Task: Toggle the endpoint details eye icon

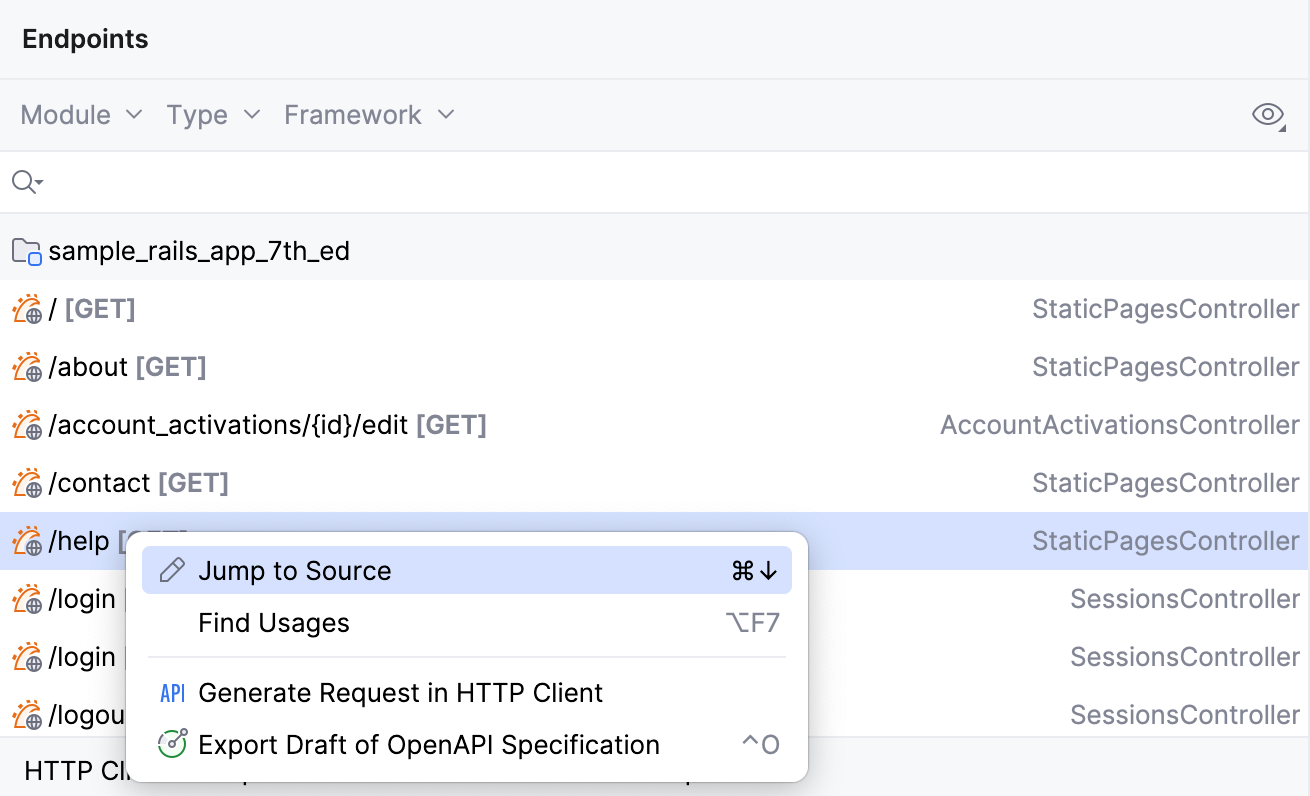Action: point(1266,114)
